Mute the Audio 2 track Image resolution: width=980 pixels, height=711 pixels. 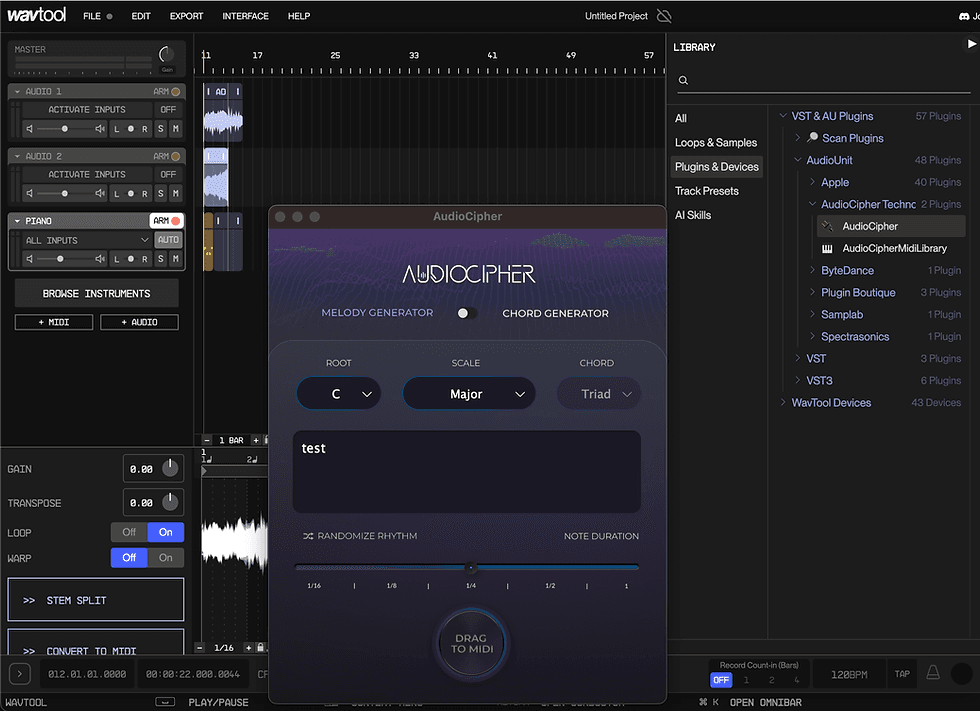(x=176, y=194)
